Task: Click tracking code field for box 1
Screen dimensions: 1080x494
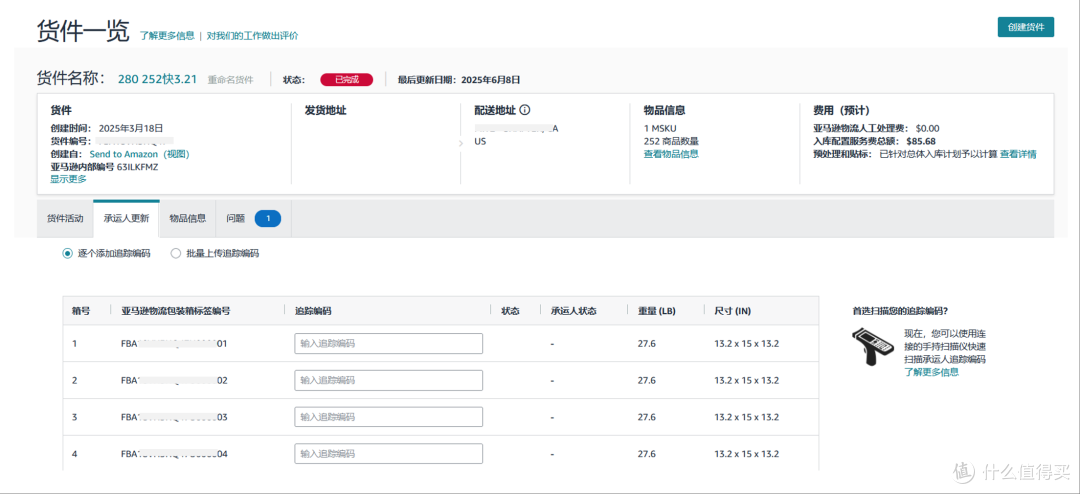Action: pyautogui.click(x=388, y=343)
